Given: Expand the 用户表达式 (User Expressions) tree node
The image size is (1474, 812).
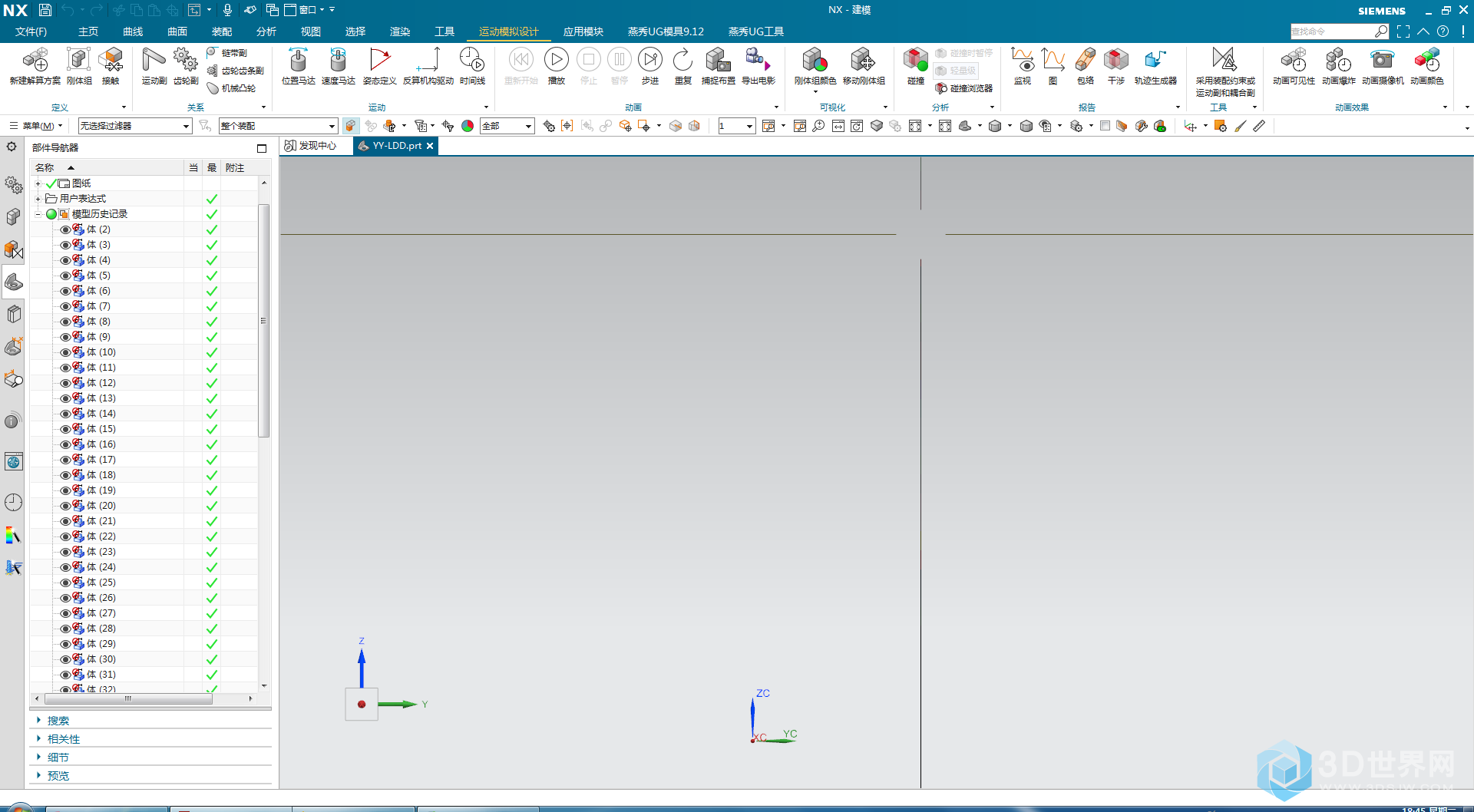Looking at the screenshot, I should (x=38, y=199).
